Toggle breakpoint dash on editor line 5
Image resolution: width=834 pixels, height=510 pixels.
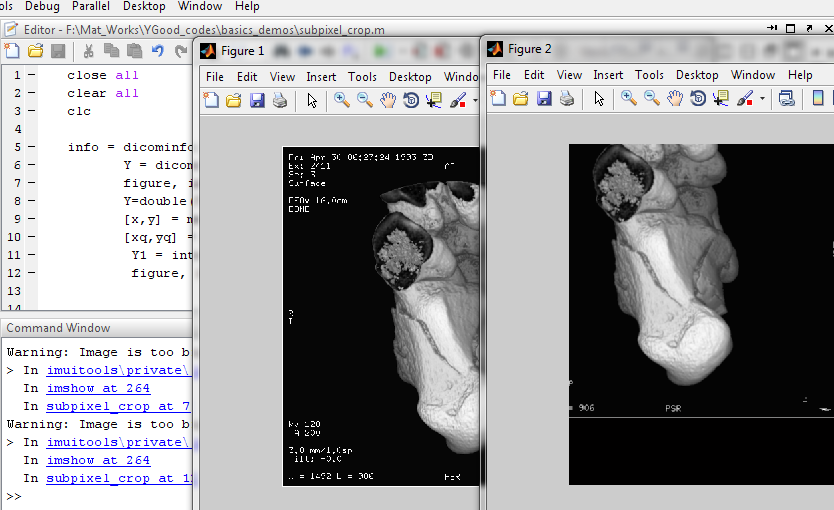[x=31, y=147]
